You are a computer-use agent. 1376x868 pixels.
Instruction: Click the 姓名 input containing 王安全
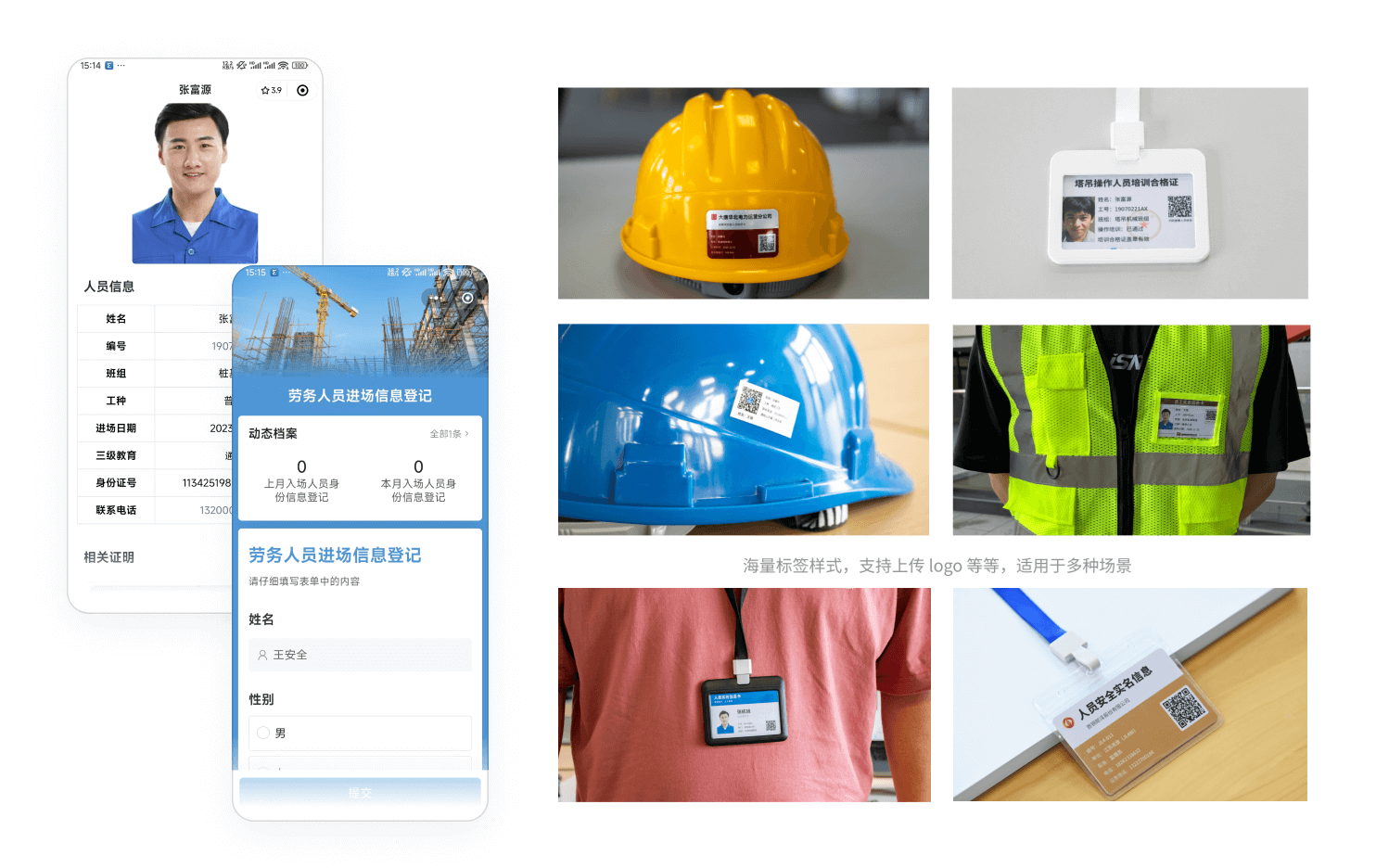360,655
